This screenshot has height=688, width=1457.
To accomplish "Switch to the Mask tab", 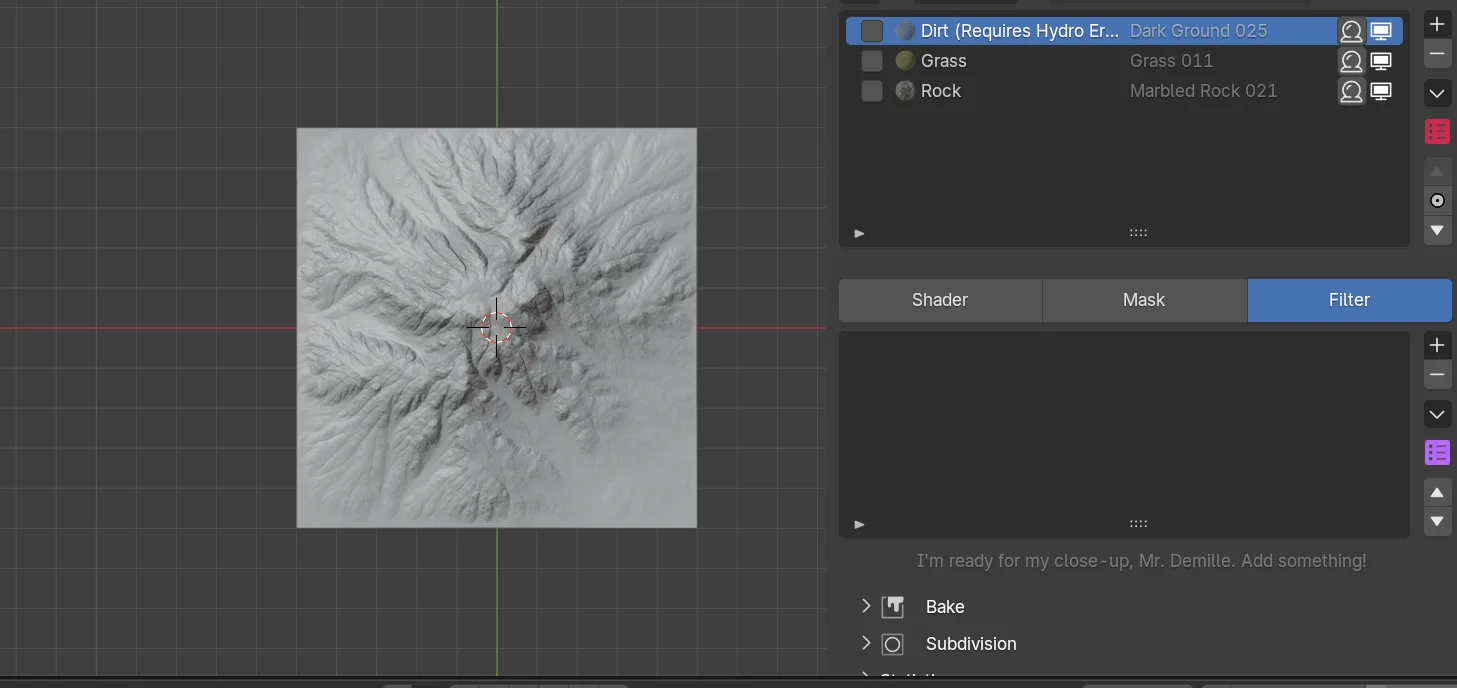I will [x=1144, y=300].
